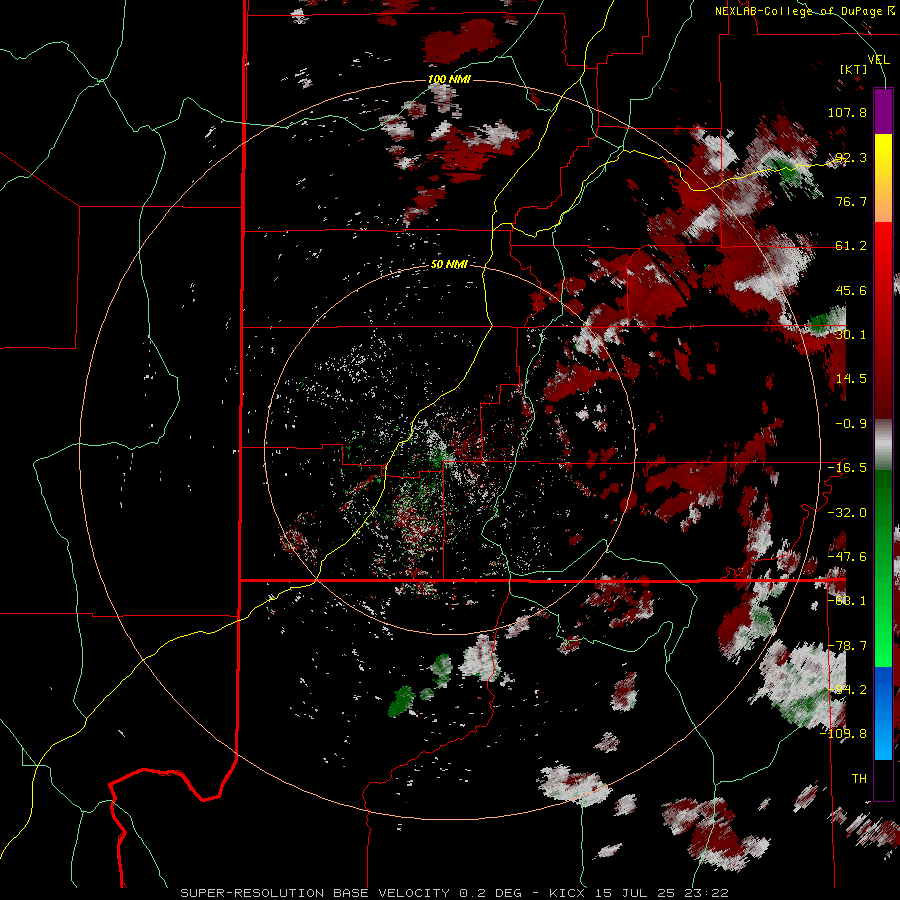Select the 61.2 legend value
The height and width of the screenshot is (900, 900).
[851, 246]
